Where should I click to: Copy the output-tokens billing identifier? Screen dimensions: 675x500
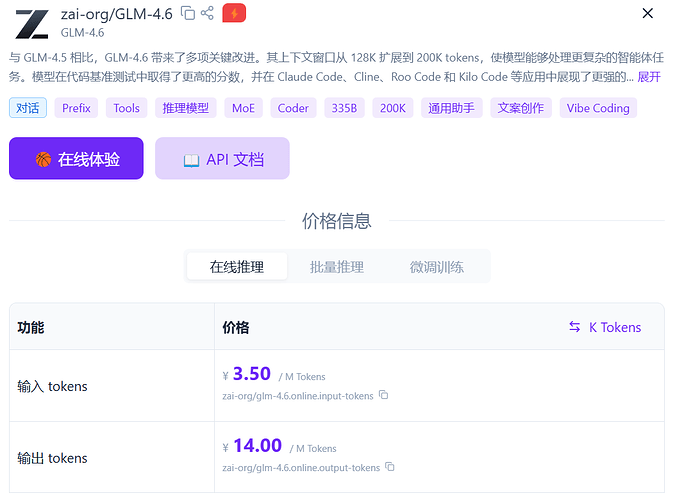[x=390, y=467]
